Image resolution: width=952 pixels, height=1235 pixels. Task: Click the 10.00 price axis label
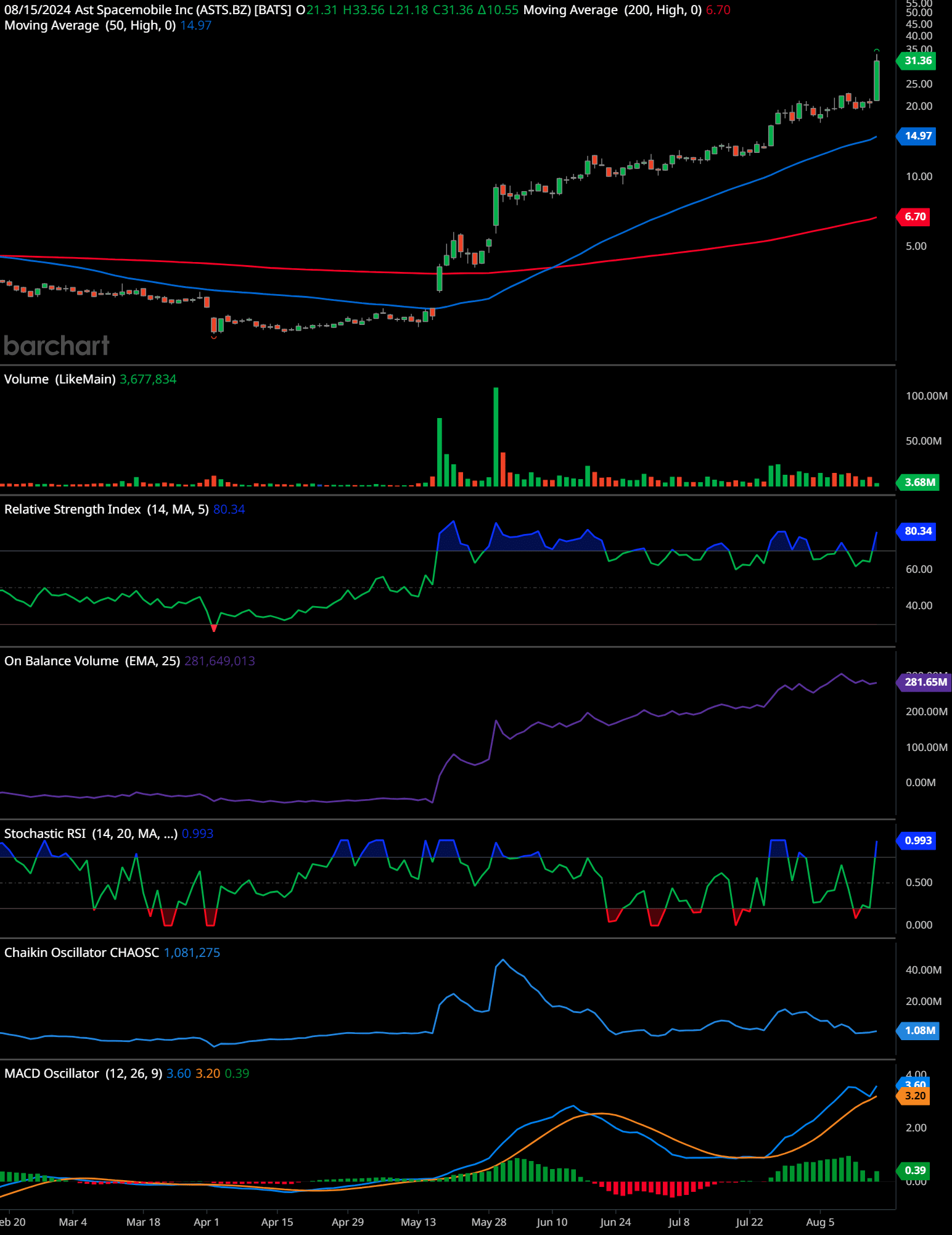919,176
